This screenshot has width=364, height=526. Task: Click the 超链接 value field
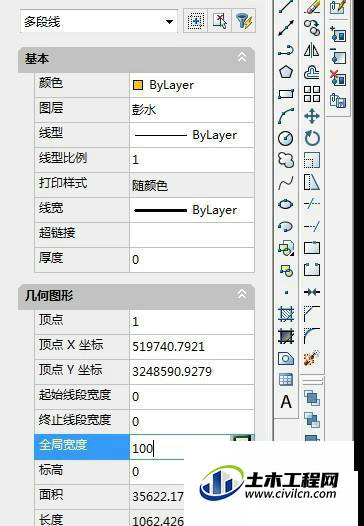click(192, 235)
